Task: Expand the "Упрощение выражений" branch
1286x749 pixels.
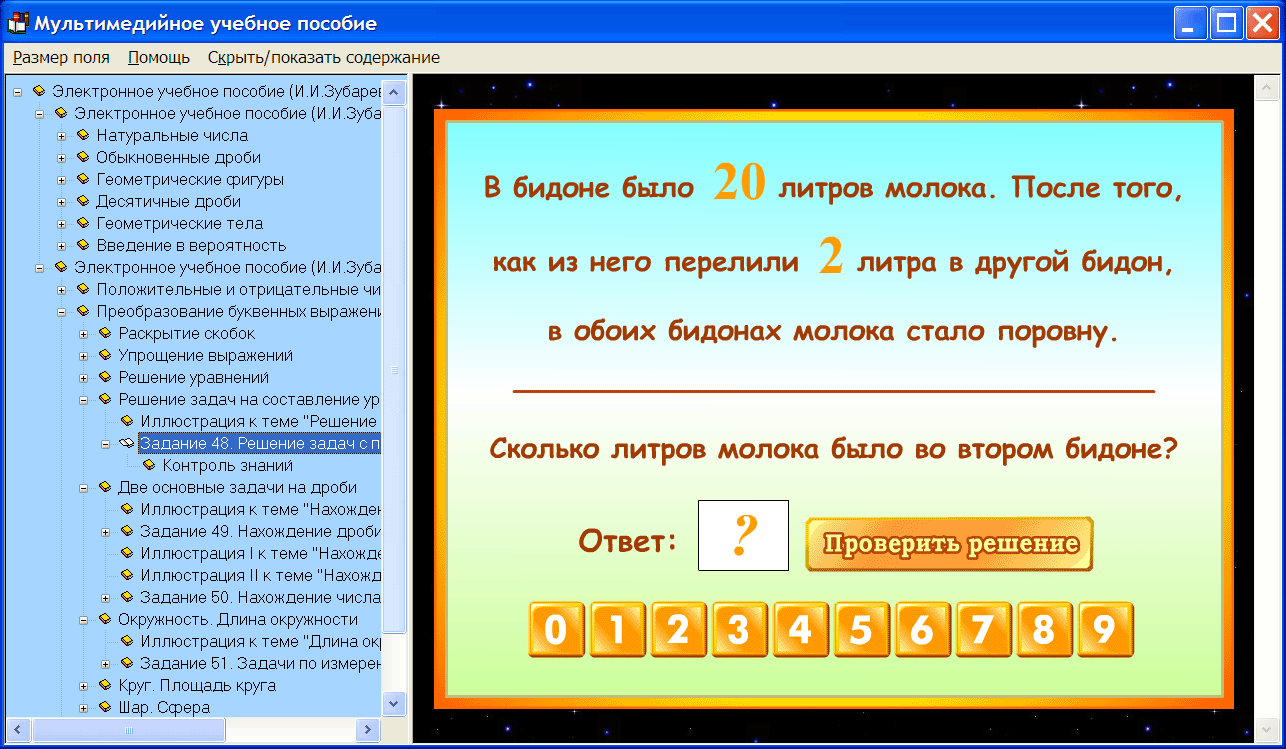Action: click(84, 354)
